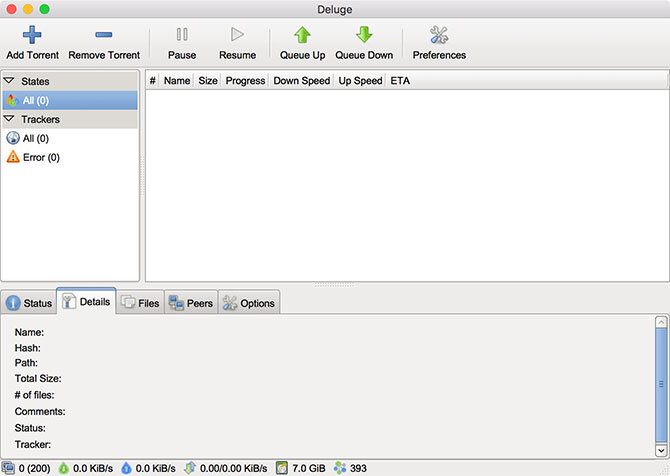This screenshot has width=670, height=476.
Task: Open the Options tab
Action: [x=249, y=303]
